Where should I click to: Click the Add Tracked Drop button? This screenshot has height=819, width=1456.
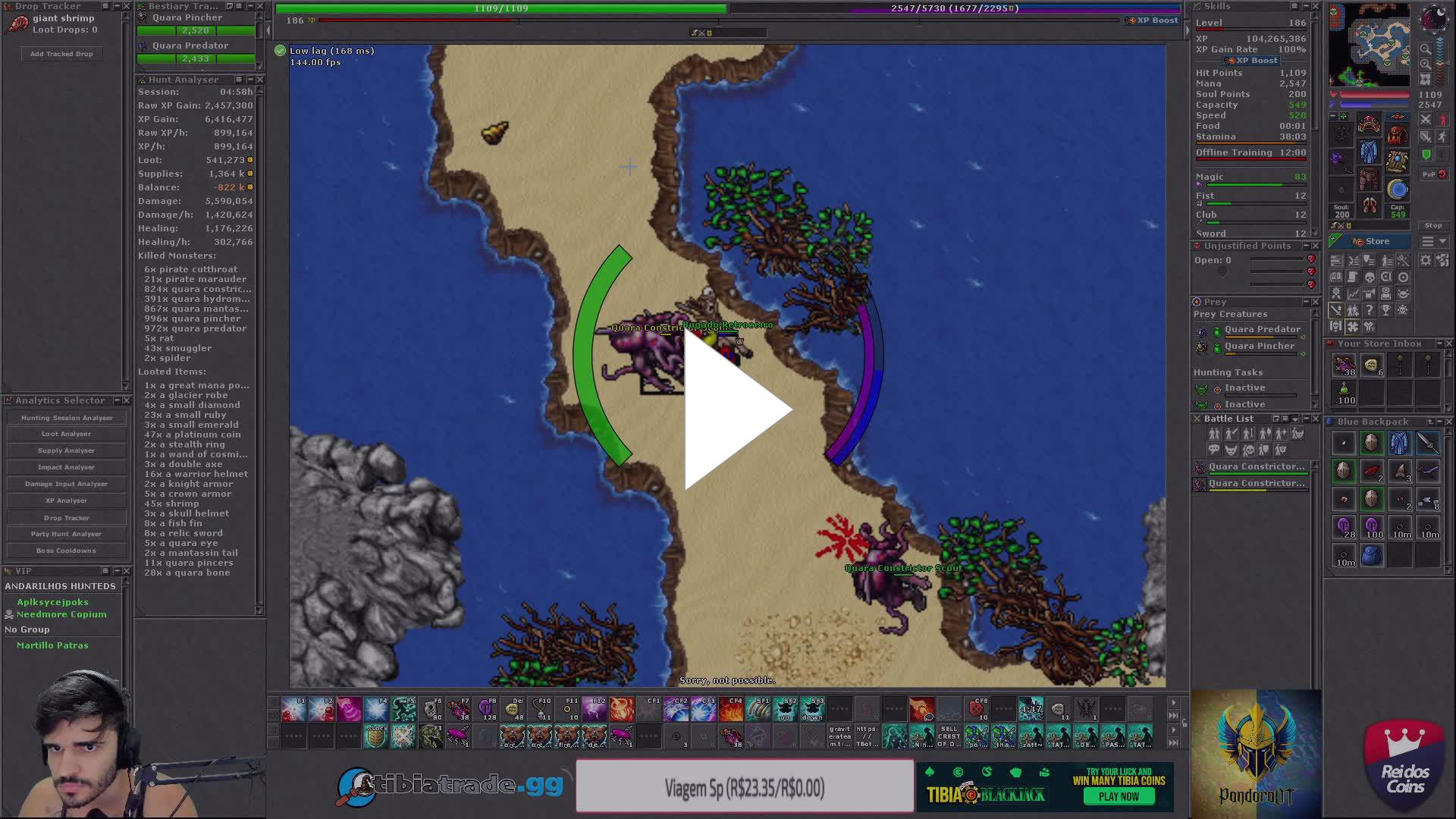pyautogui.click(x=61, y=54)
